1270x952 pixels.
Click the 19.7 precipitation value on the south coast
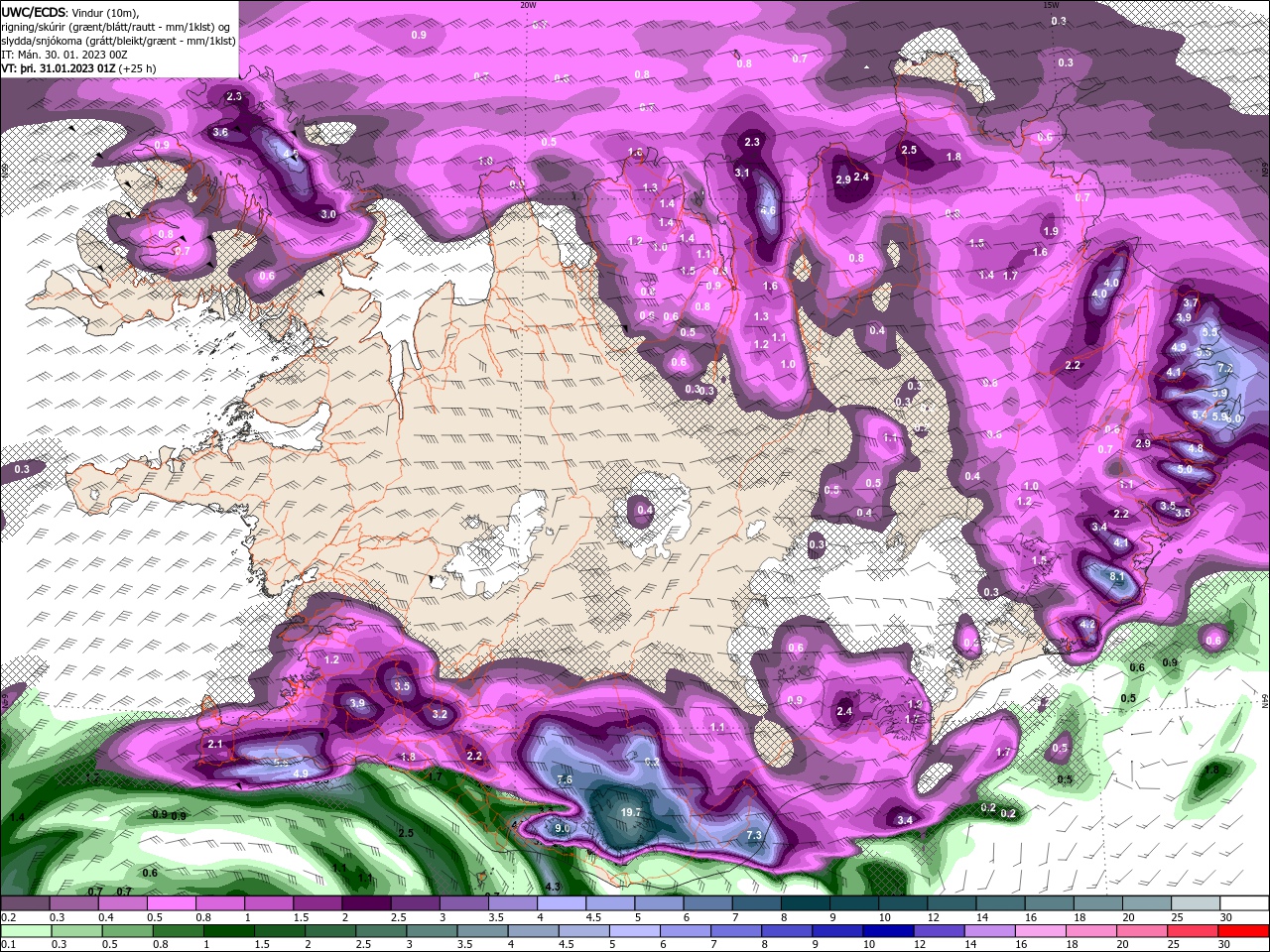pos(631,812)
